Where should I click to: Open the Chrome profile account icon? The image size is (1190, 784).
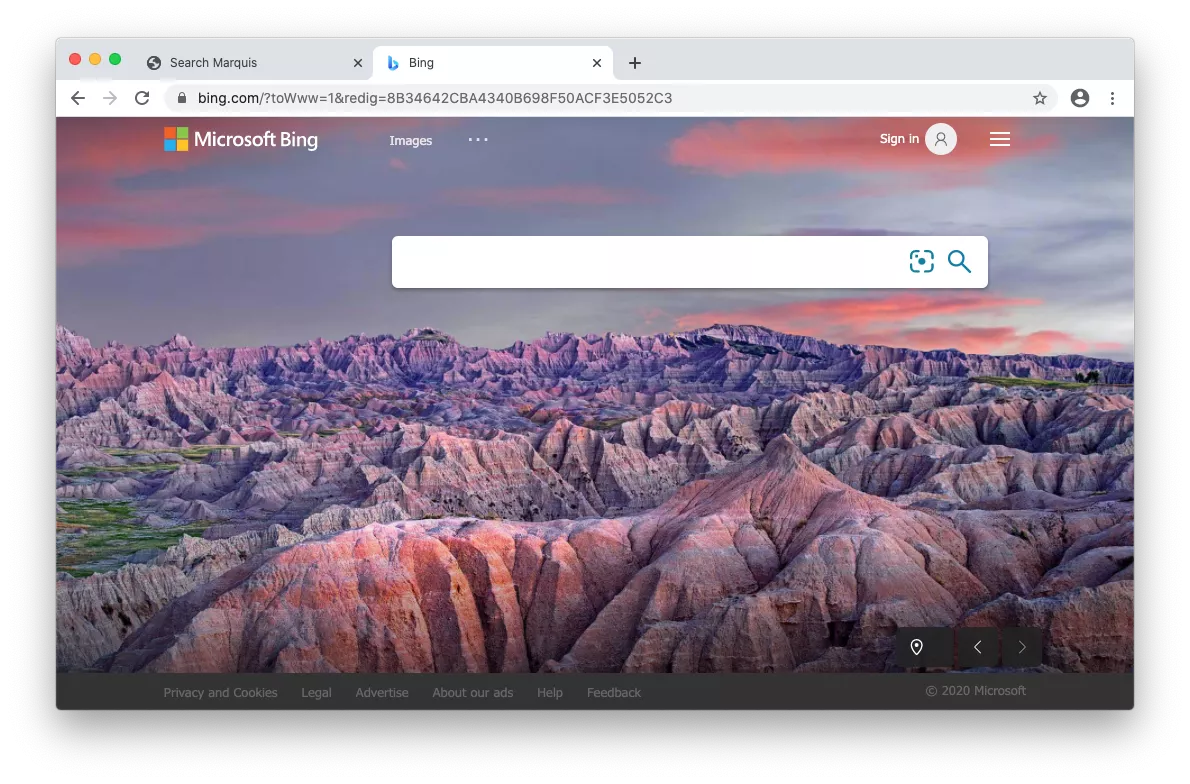coord(1079,98)
